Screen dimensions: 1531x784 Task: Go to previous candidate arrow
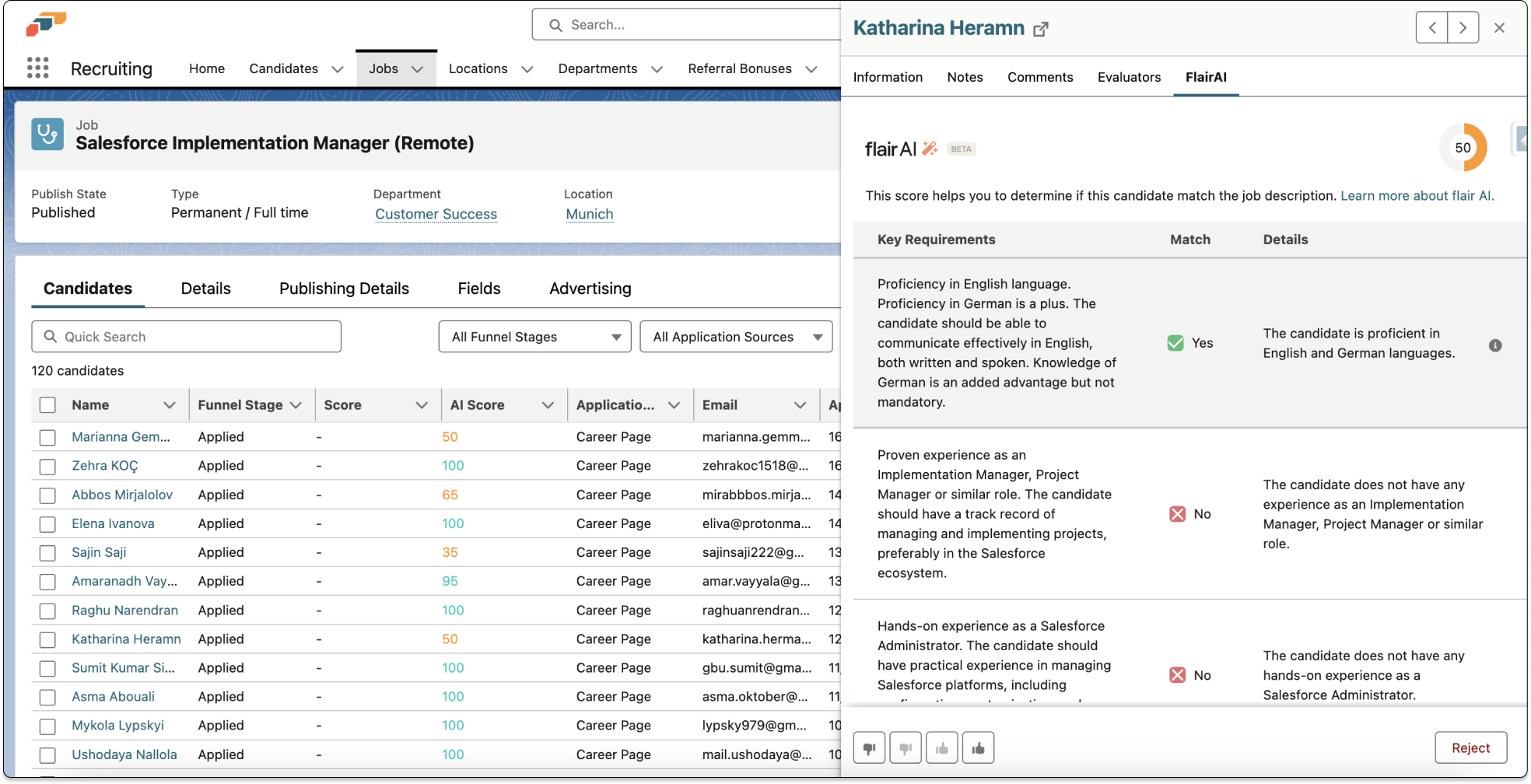[1431, 28]
